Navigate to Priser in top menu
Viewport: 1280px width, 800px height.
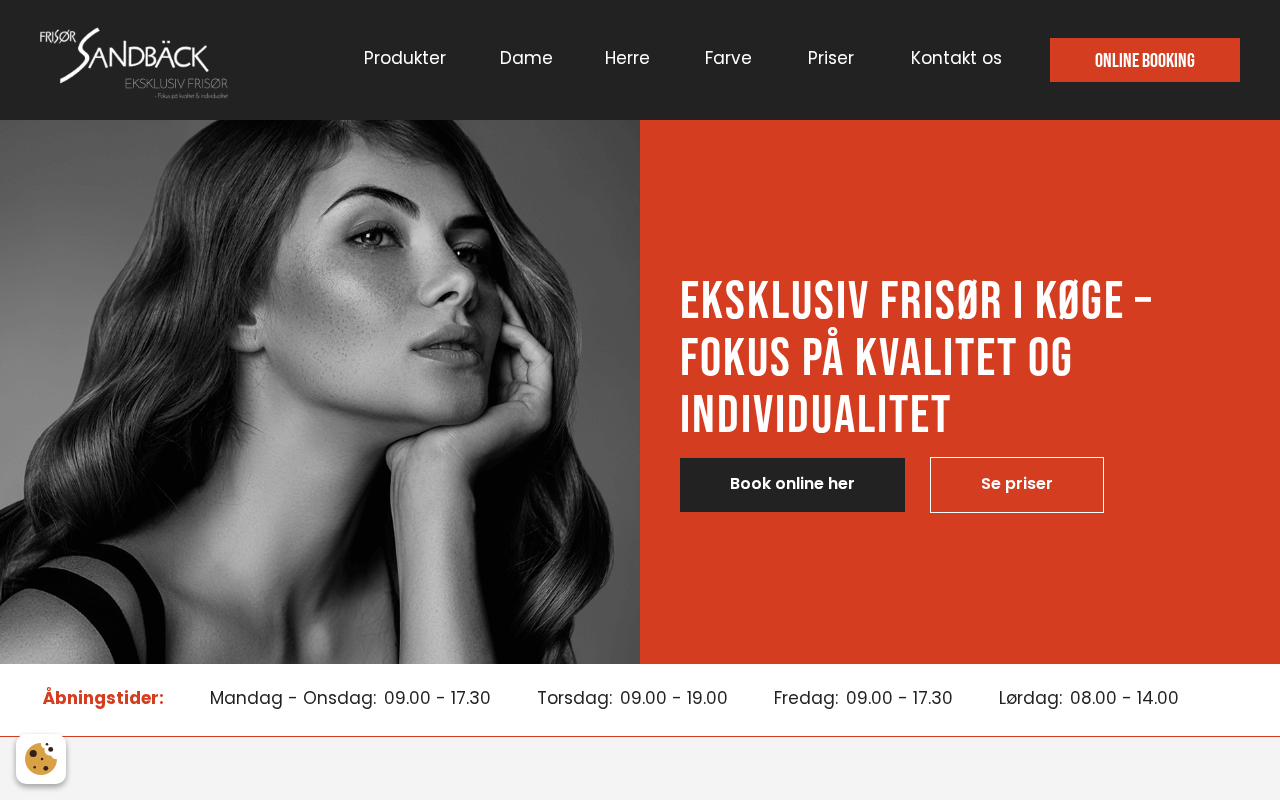[x=831, y=58]
